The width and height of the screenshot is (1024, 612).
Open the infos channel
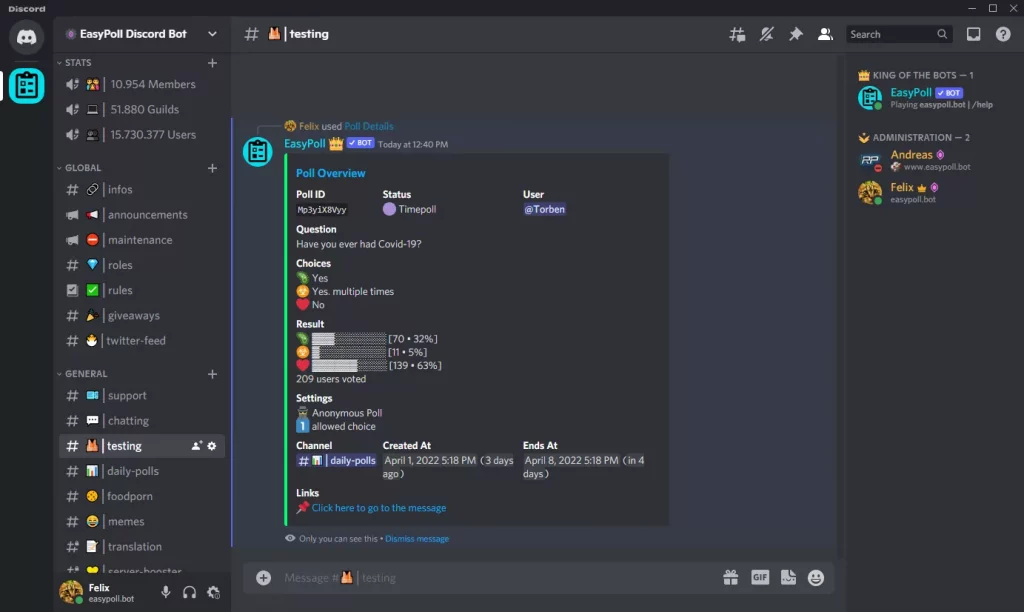(x=142, y=189)
